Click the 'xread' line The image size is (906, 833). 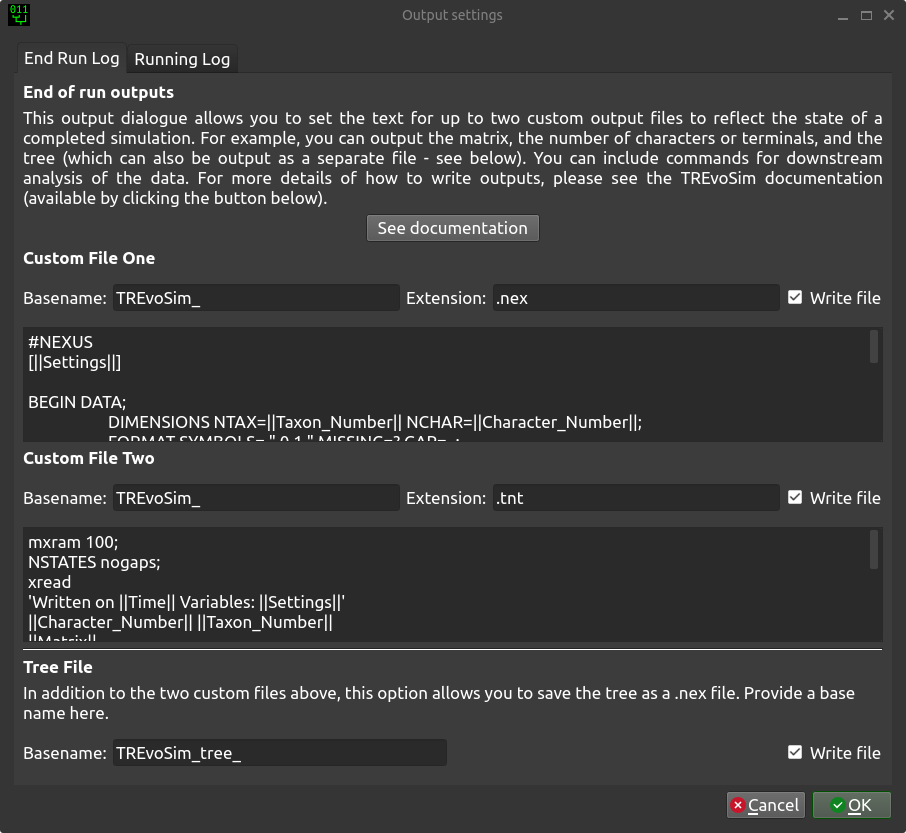pyautogui.click(x=50, y=582)
